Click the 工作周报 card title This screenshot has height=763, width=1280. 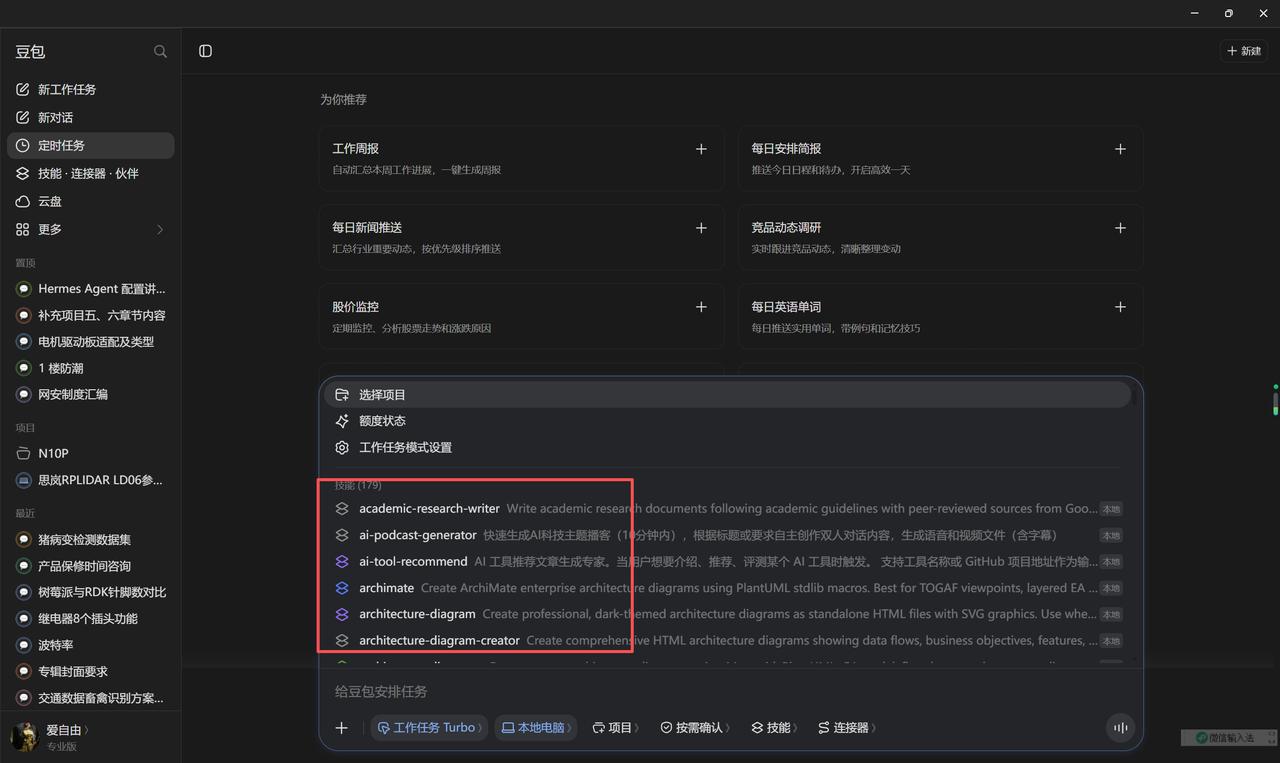point(355,148)
